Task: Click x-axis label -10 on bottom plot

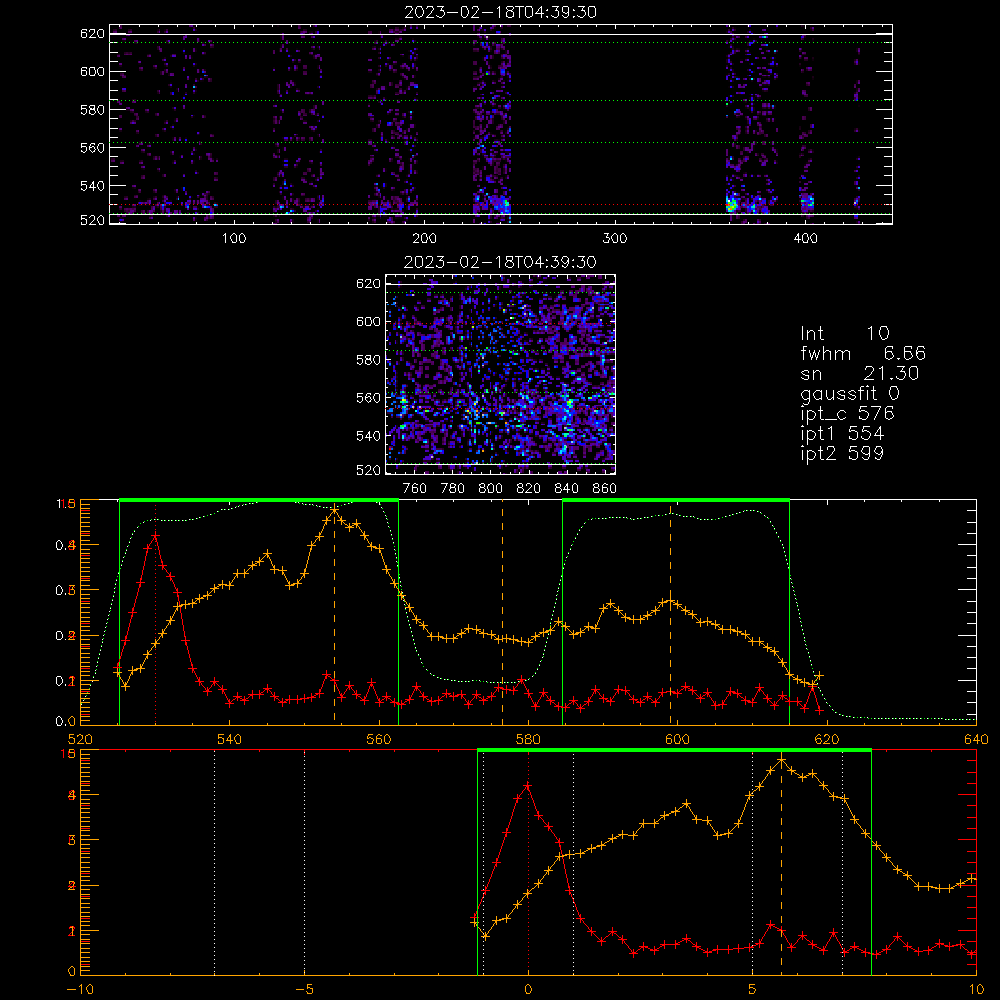Action: coord(80,990)
